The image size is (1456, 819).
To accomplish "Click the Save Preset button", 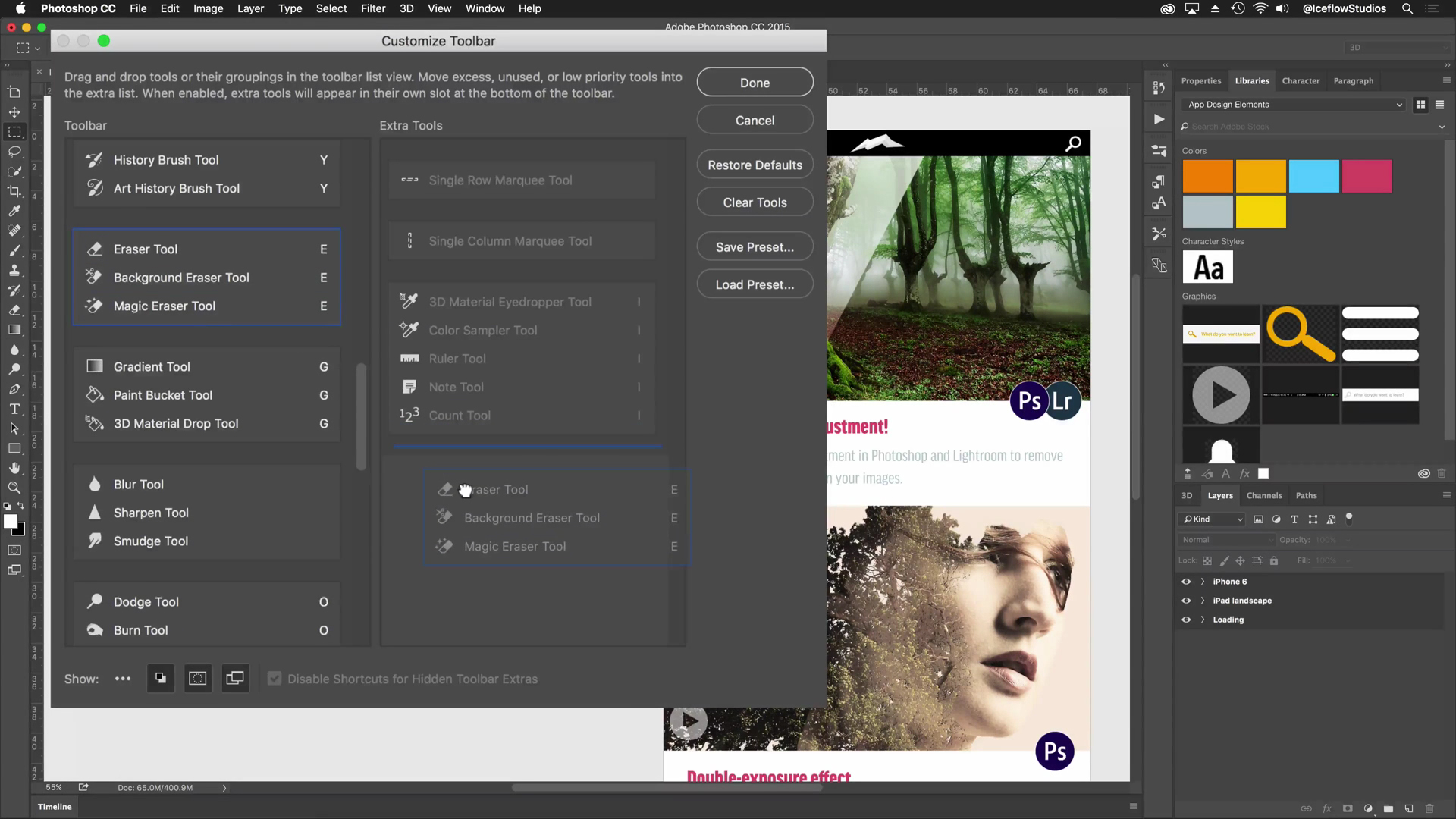I will (755, 246).
